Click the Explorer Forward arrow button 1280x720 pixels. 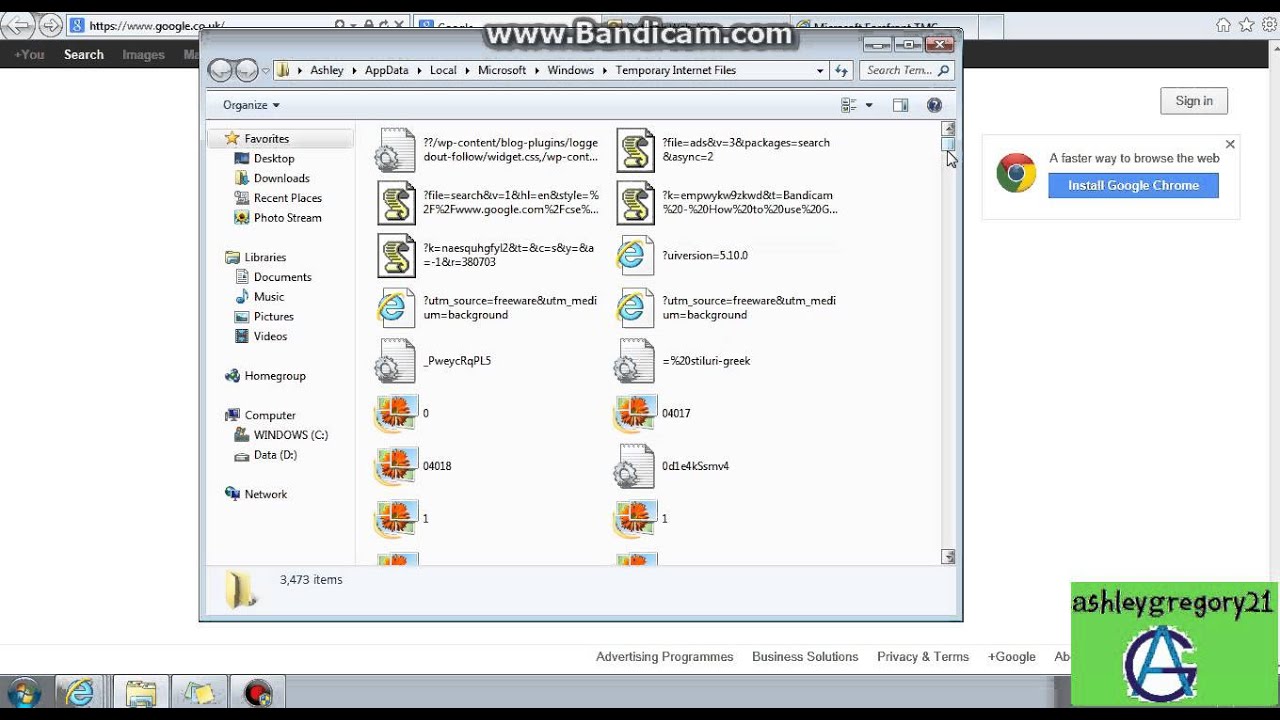pyautogui.click(x=246, y=70)
